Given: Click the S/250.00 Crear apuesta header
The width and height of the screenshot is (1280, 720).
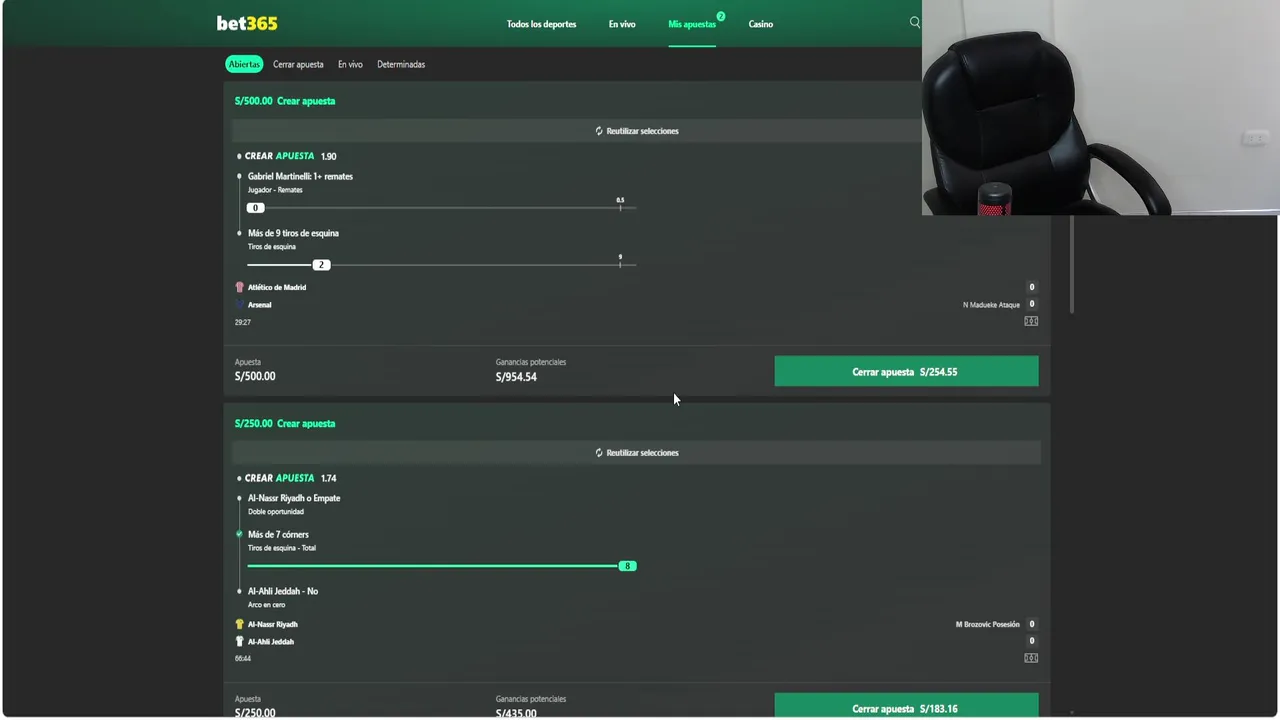Looking at the screenshot, I should point(285,423).
